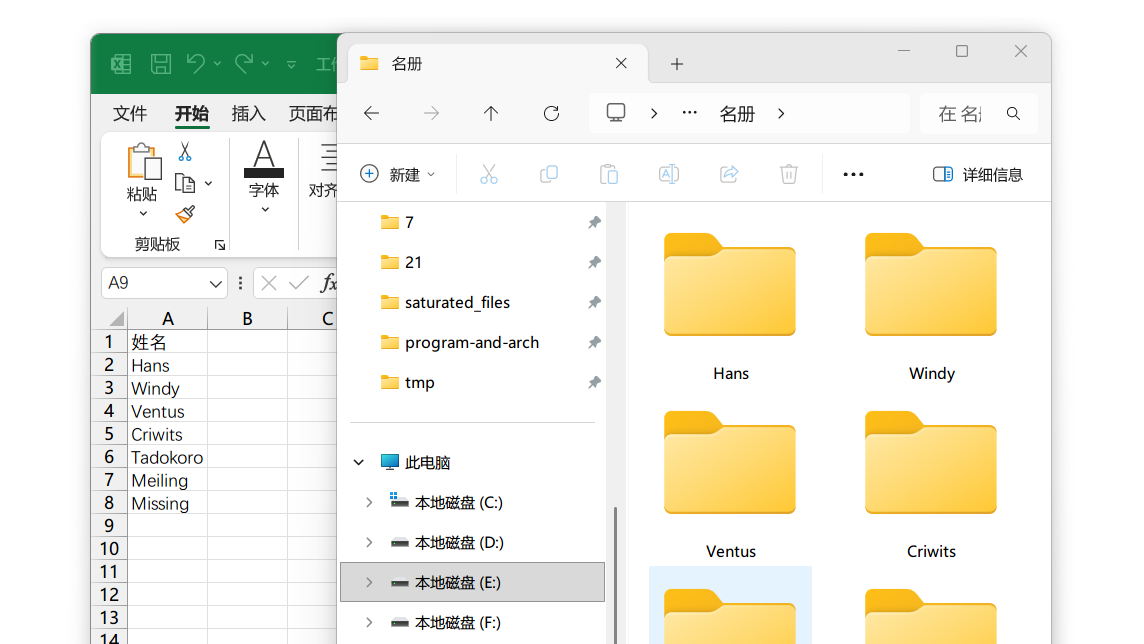Share selected file from Explorer toolbar

pos(729,173)
